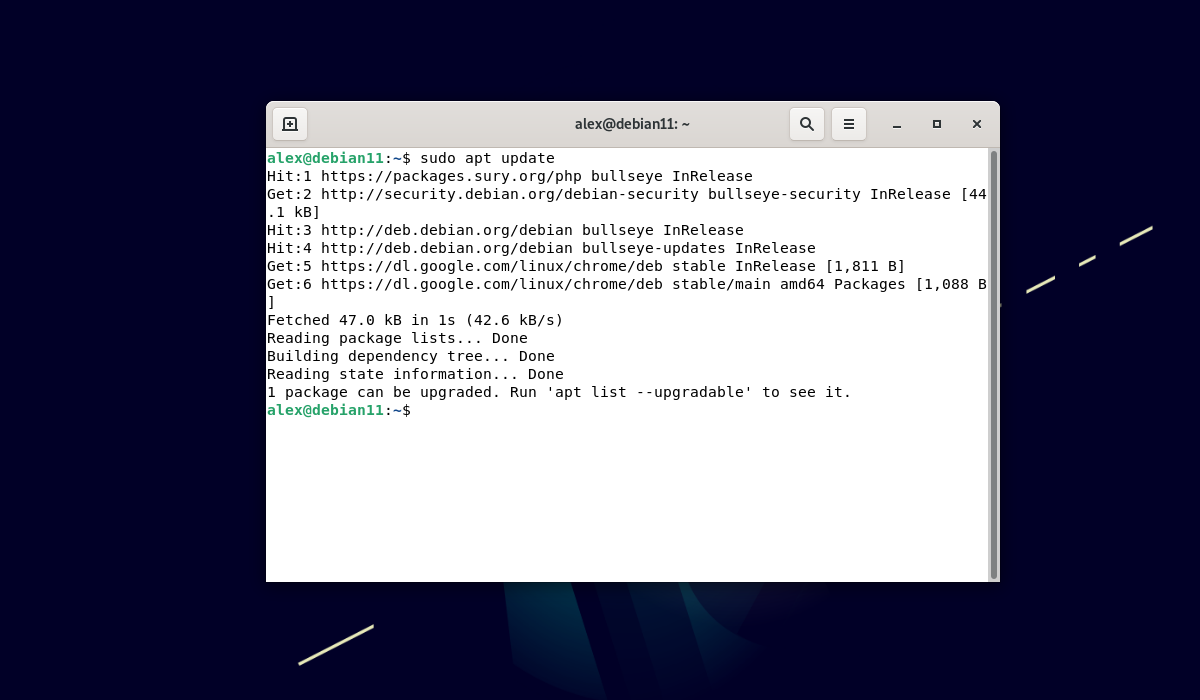Click the '1 package can be upgraded' line
The height and width of the screenshot is (700, 1200).
(x=559, y=392)
